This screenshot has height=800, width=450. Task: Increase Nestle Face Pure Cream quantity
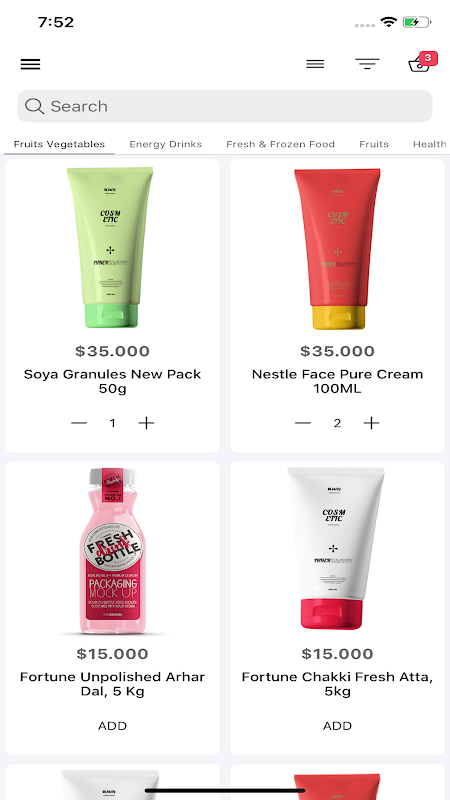pos(371,423)
